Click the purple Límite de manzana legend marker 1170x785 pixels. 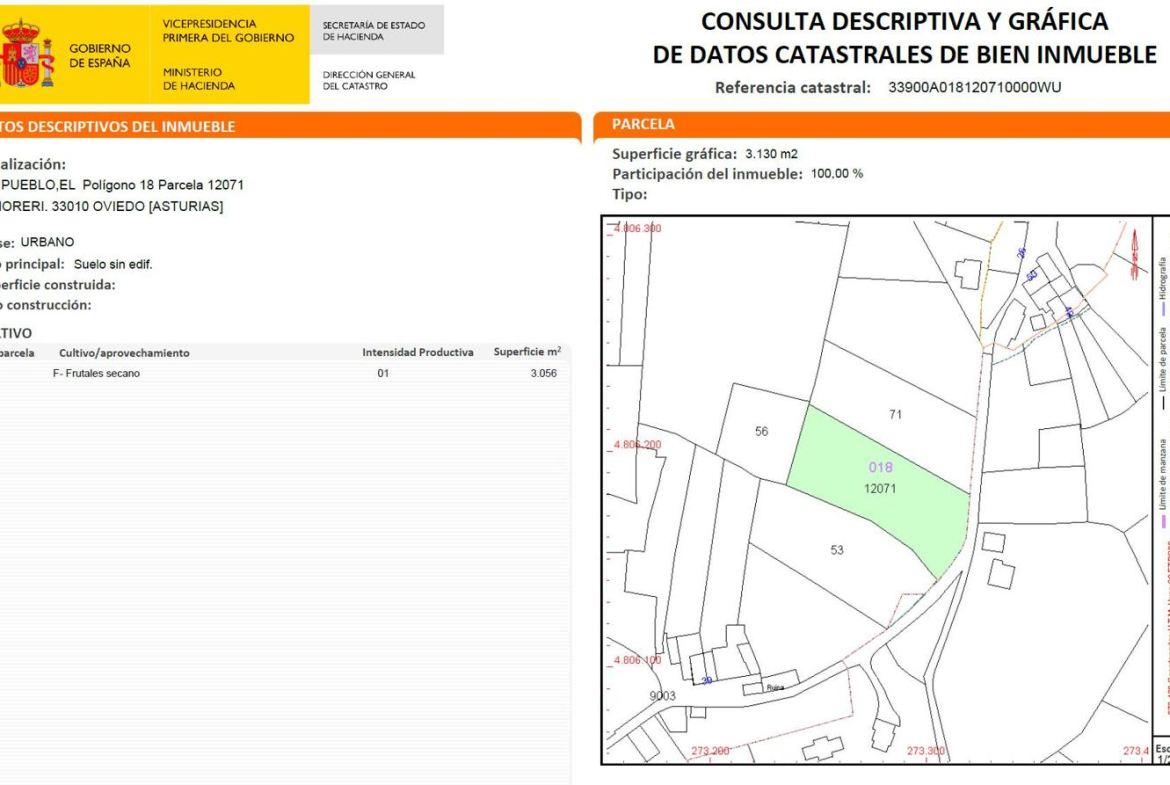tap(1163, 520)
